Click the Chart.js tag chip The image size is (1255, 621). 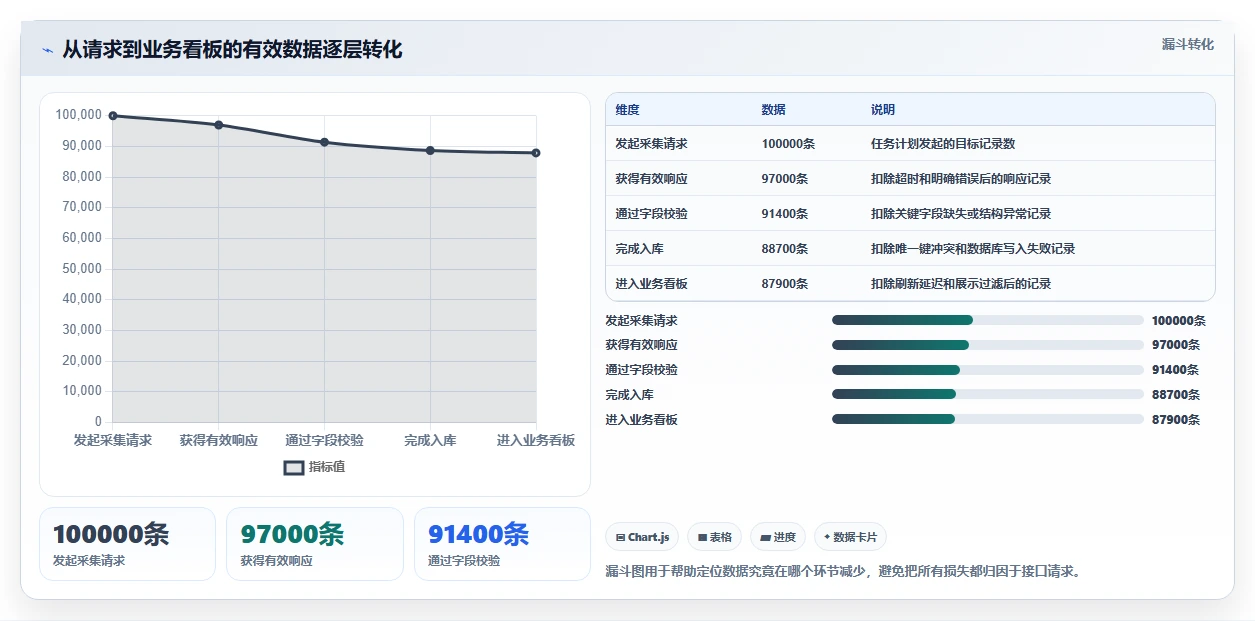tap(642, 537)
